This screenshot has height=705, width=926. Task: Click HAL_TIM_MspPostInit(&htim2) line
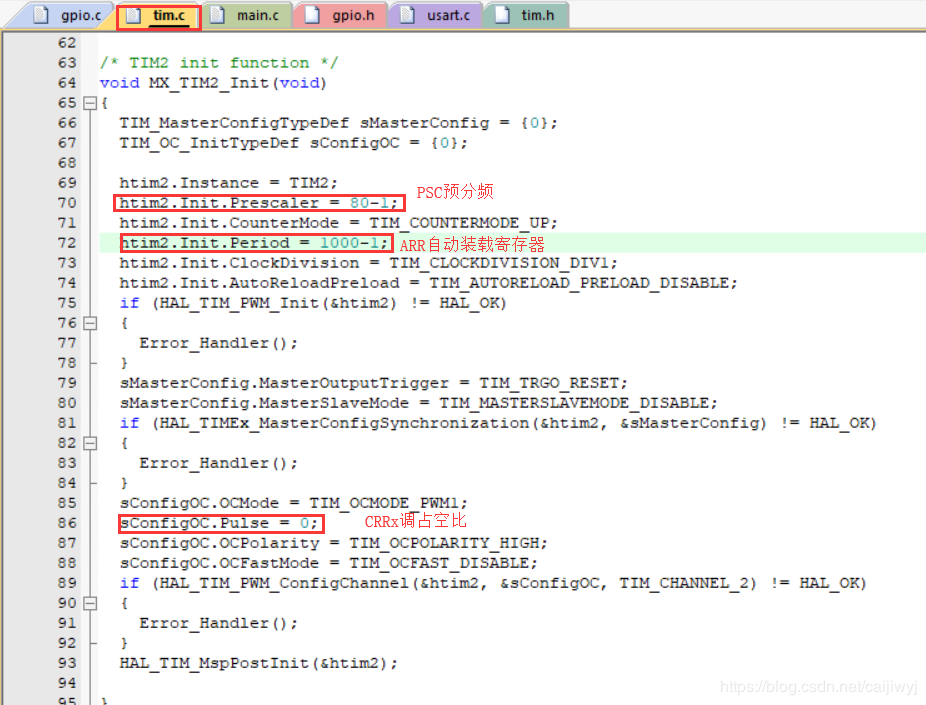pos(259,664)
